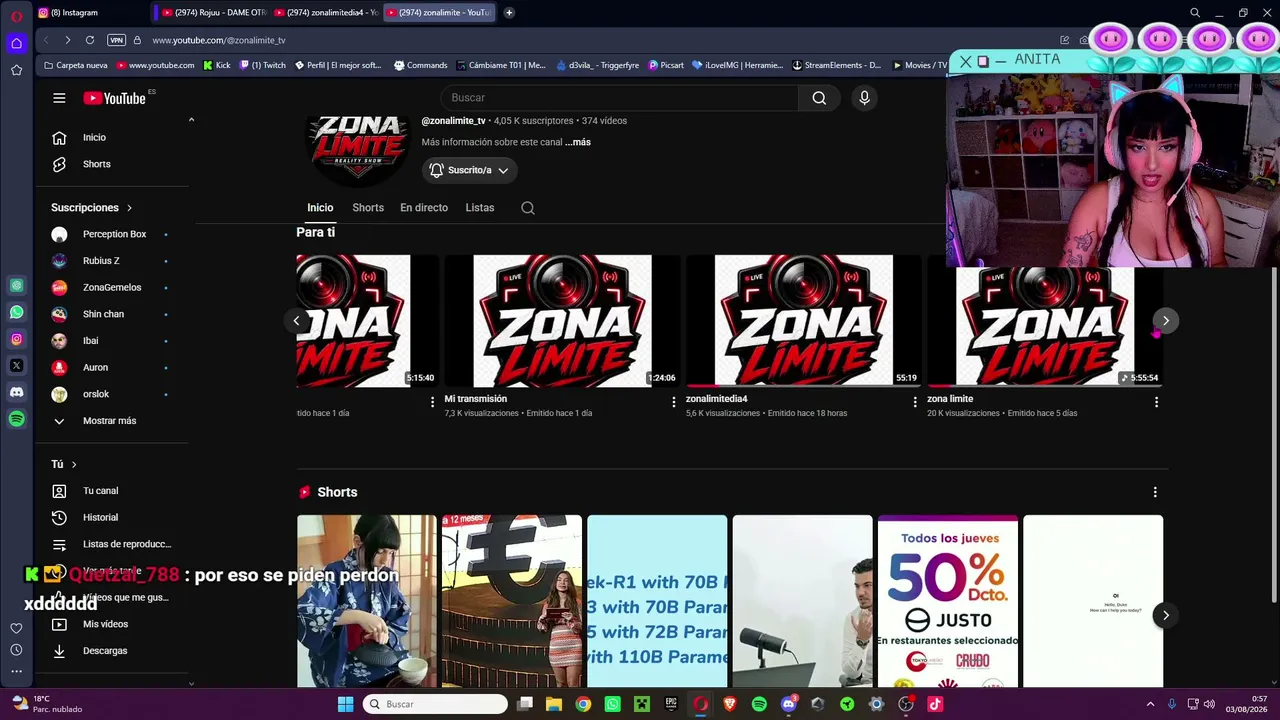
Task: Open the Twitch bookmark
Action: pyautogui.click(x=262, y=65)
